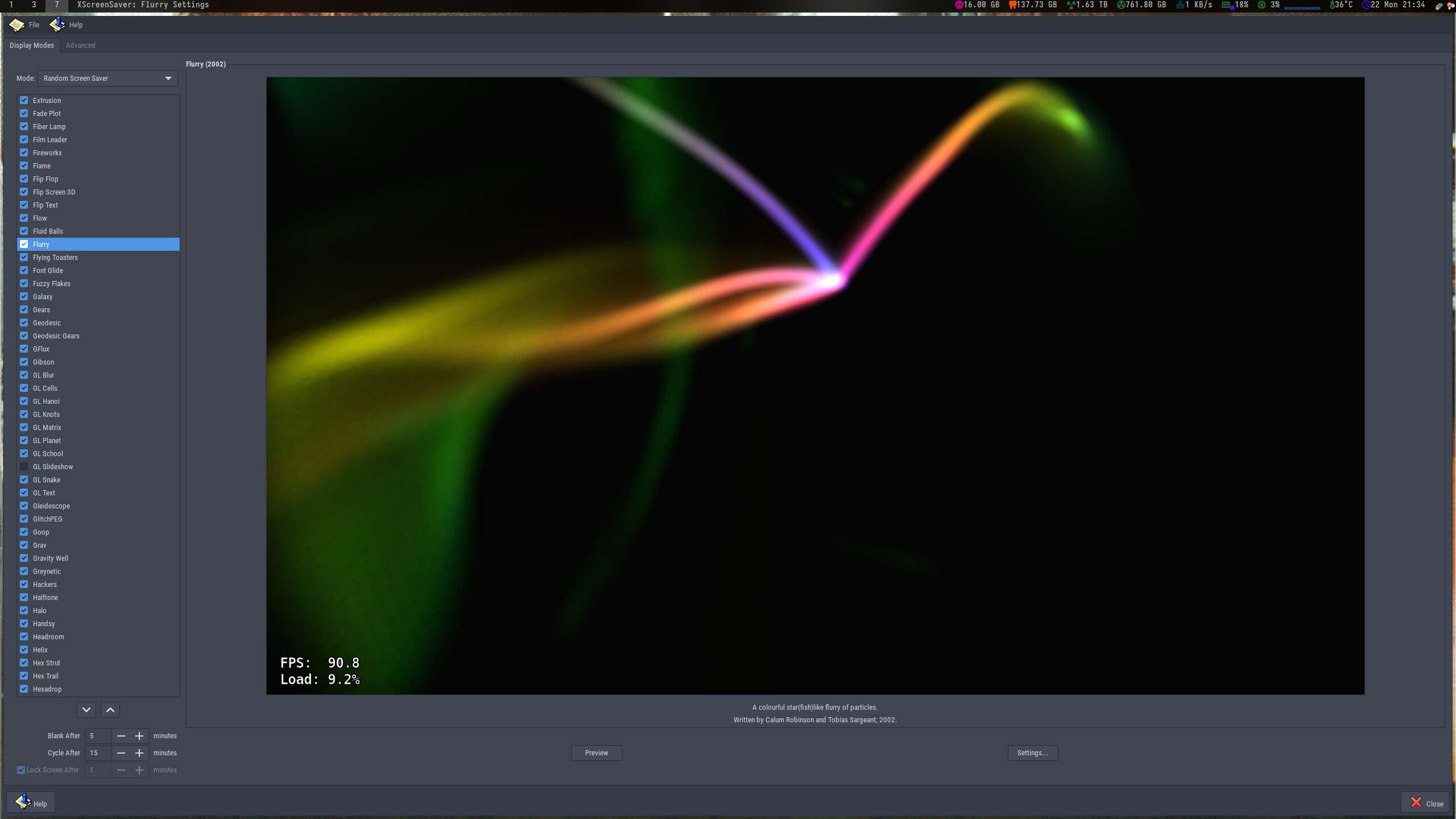The height and width of the screenshot is (819, 1456).
Task: Move the selection down with the down arrow button
Action: tap(86, 710)
